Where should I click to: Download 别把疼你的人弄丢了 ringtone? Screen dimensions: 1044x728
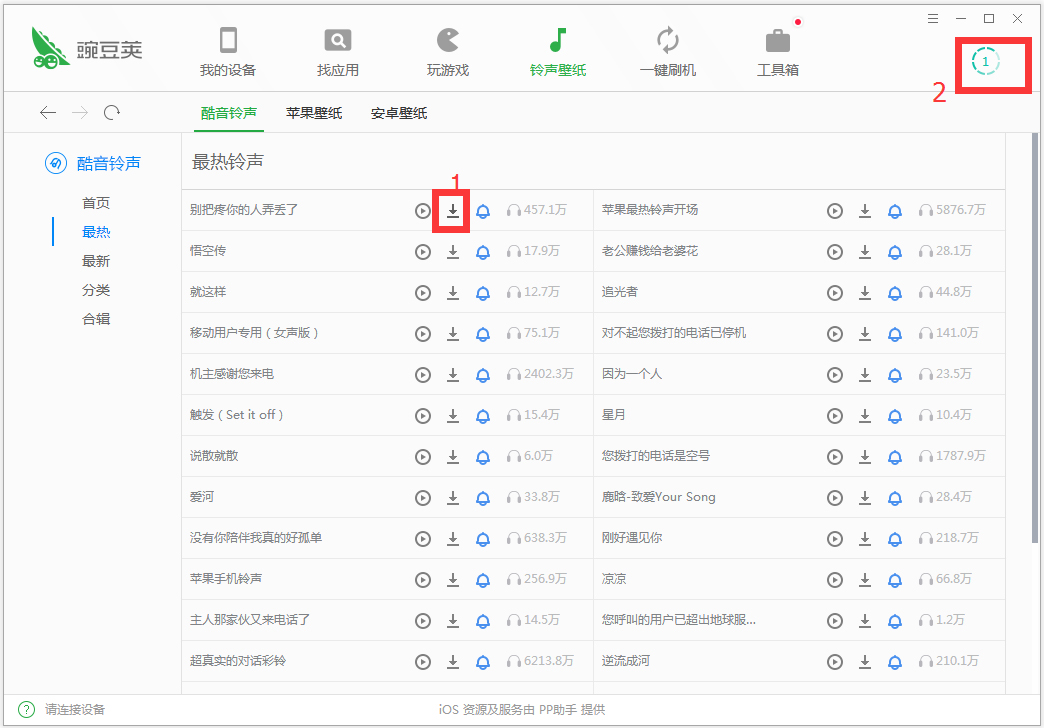coord(452,211)
